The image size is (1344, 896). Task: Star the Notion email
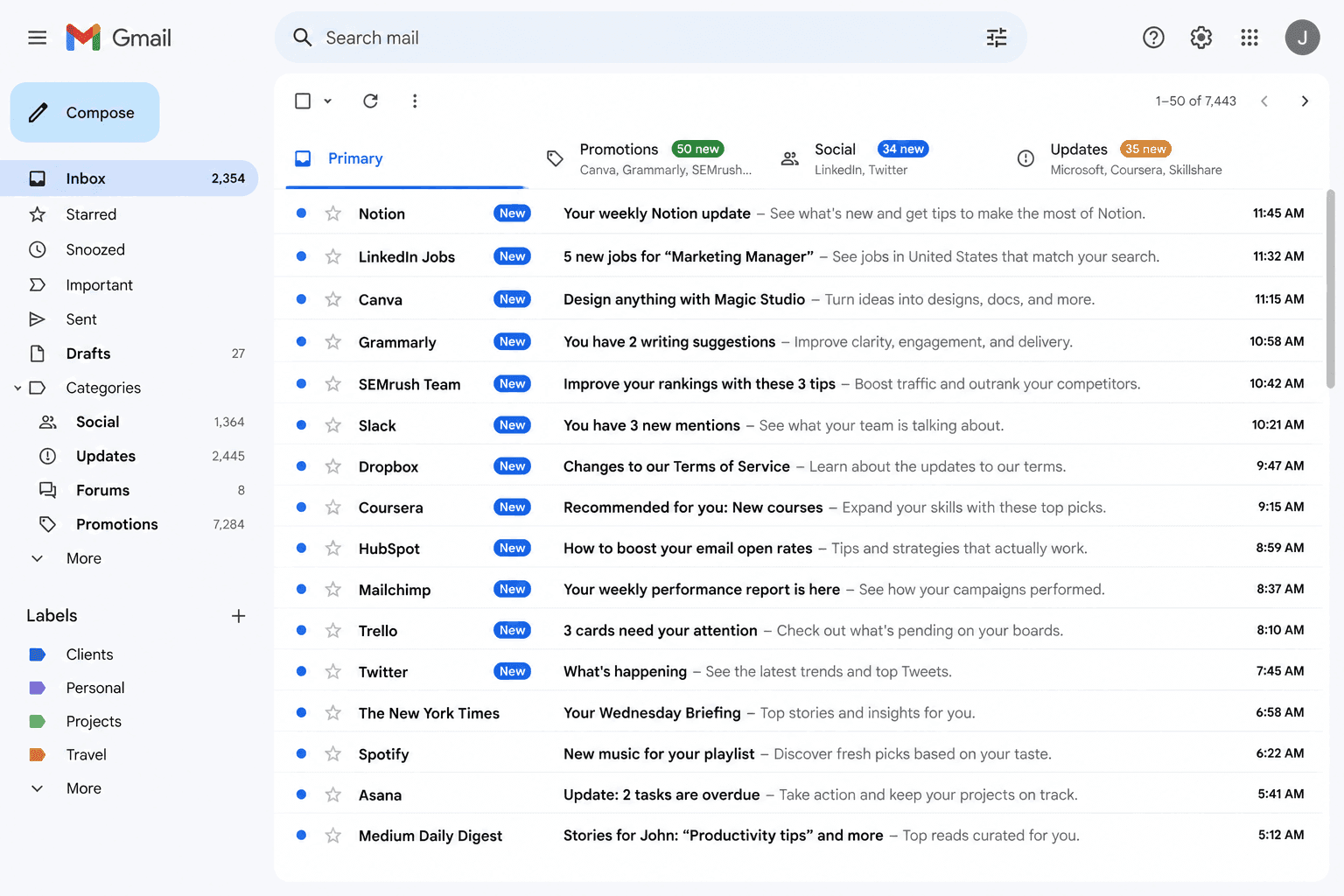point(333,213)
